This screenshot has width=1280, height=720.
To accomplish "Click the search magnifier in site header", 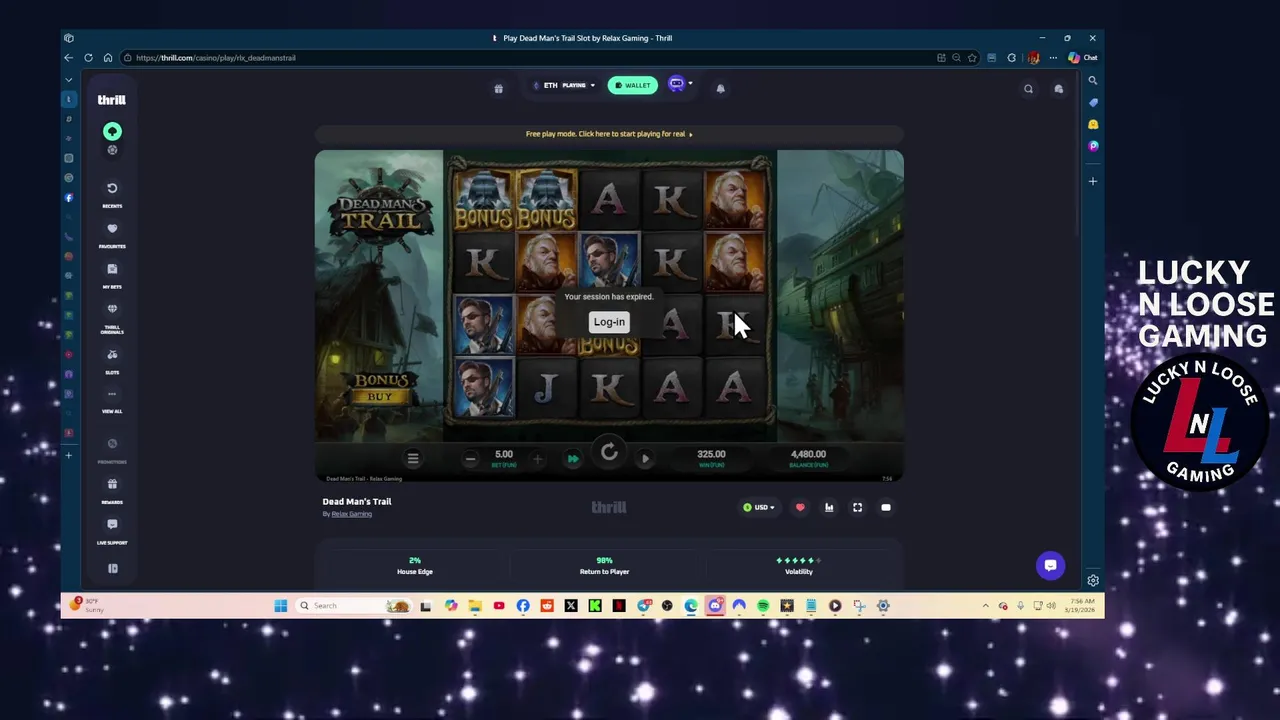I will click(x=1028, y=89).
